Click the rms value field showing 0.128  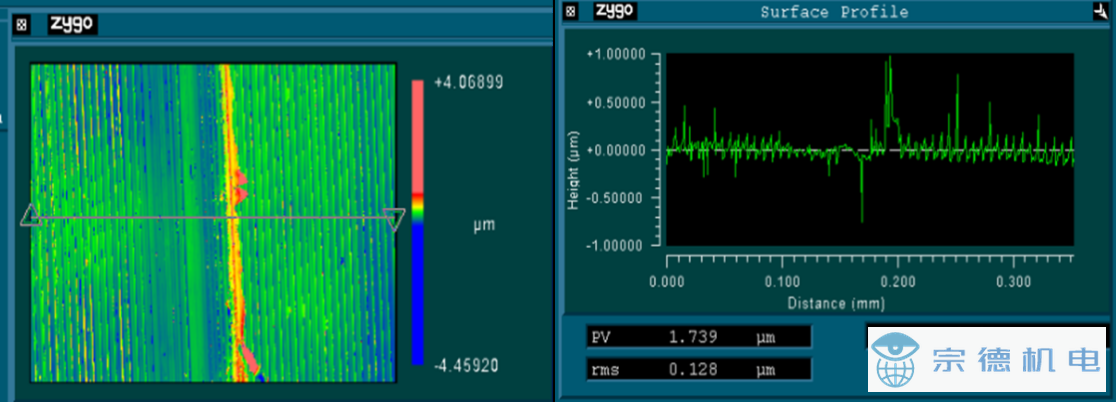698,370
